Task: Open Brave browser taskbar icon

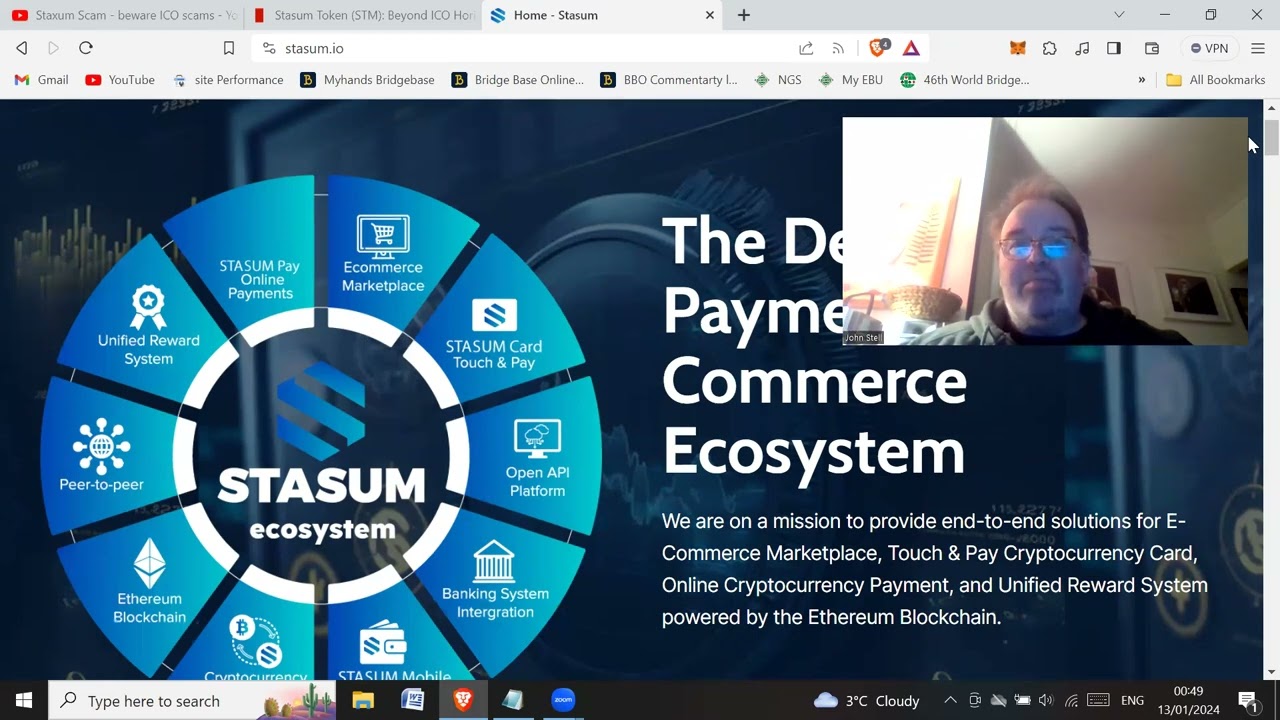Action: click(x=463, y=700)
